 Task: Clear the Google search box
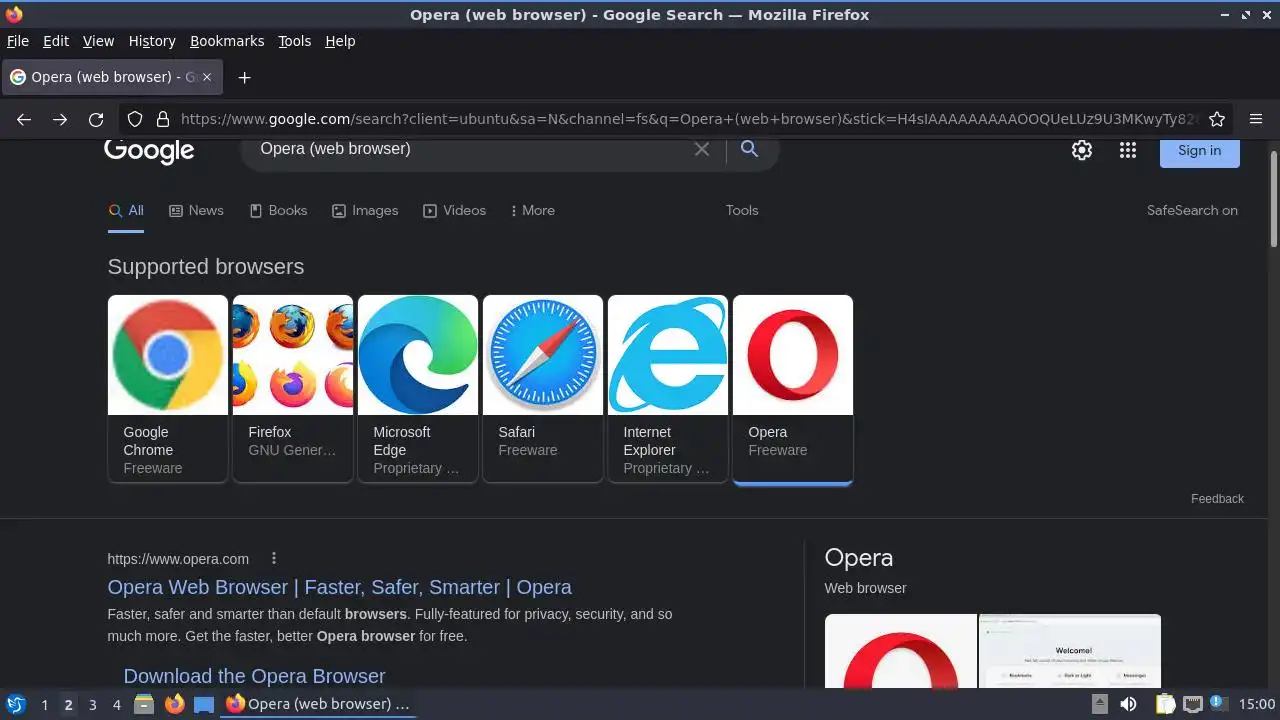(702, 149)
